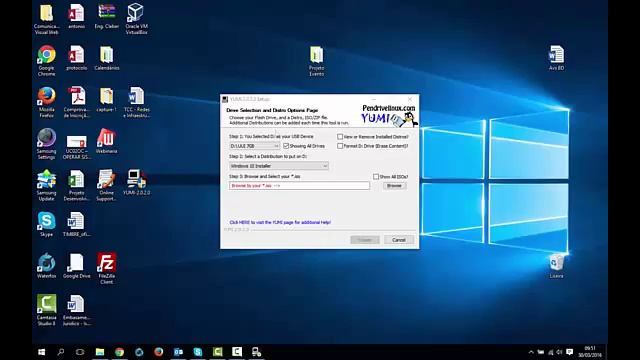The height and width of the screenshot is (360, 640).
Task: Open the Mozilla Firefox desktop shortcut
Action: coord(47,102)
